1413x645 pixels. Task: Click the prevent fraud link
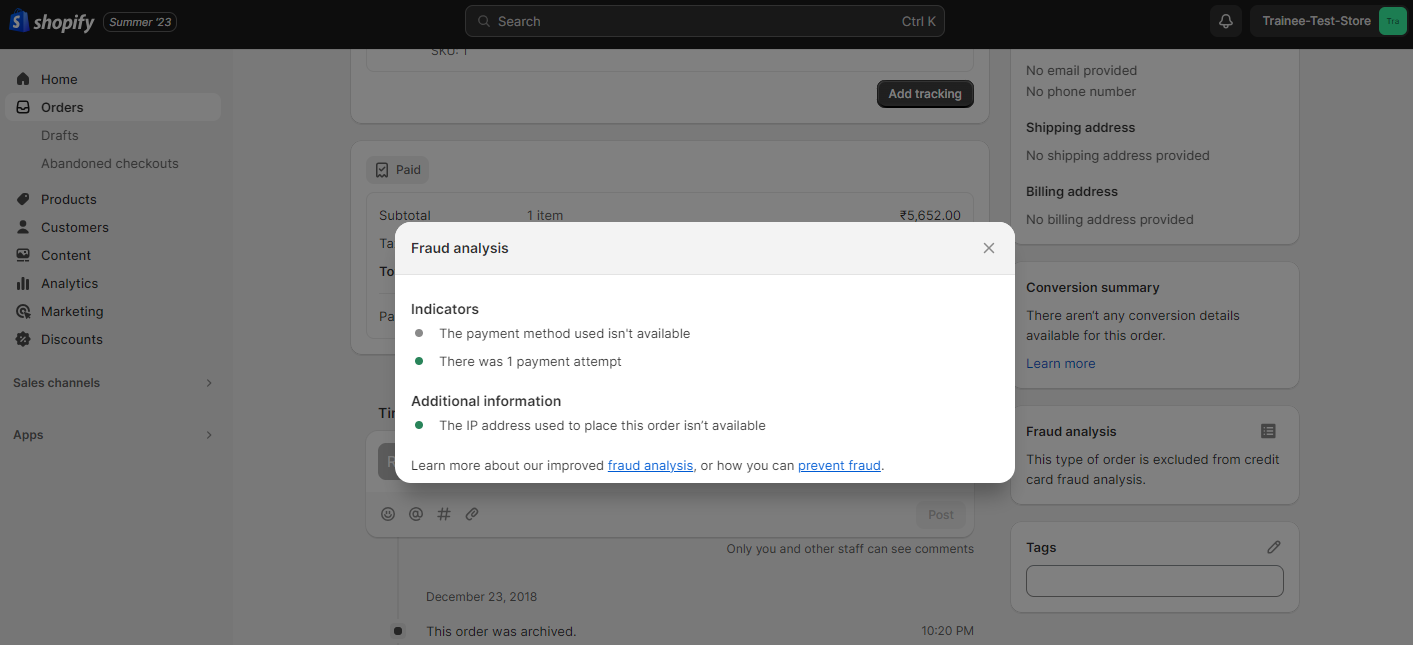(x=839, y=465)
